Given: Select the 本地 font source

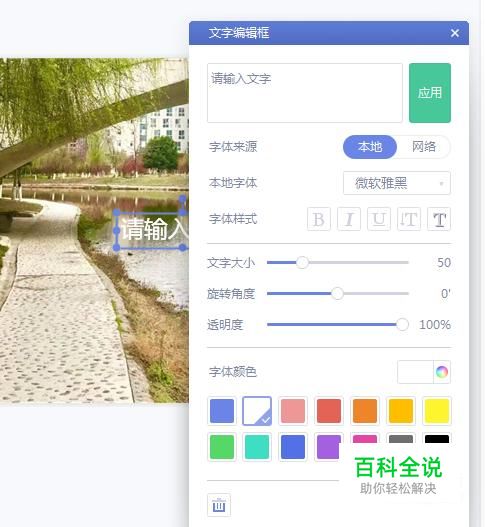Looking at the screenshot, I should point(370,147).
